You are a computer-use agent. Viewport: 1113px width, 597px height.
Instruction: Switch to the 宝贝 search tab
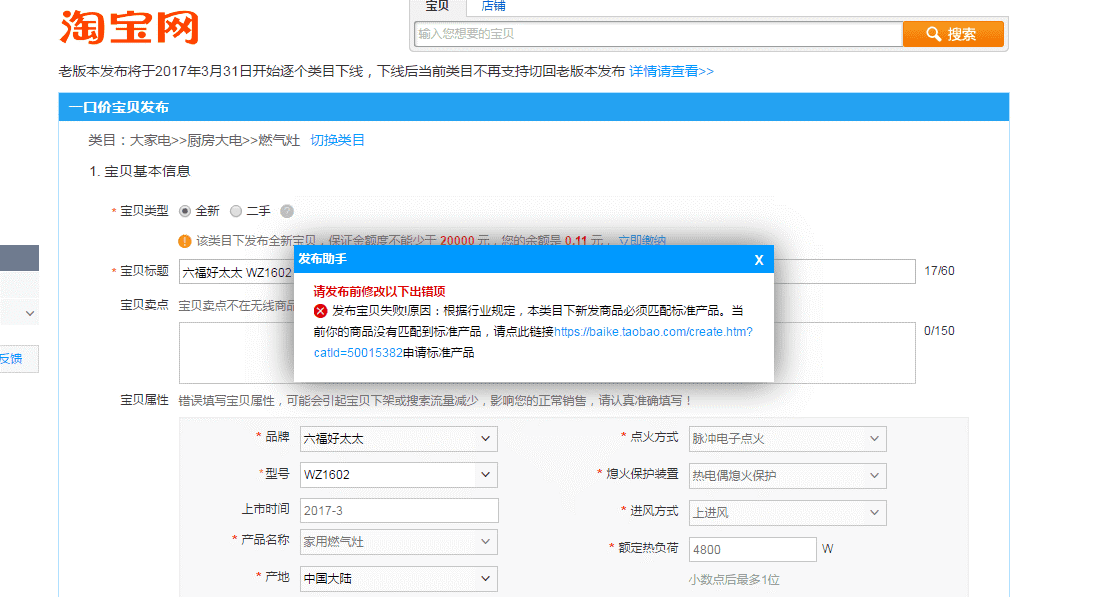[x=437, y=6]
